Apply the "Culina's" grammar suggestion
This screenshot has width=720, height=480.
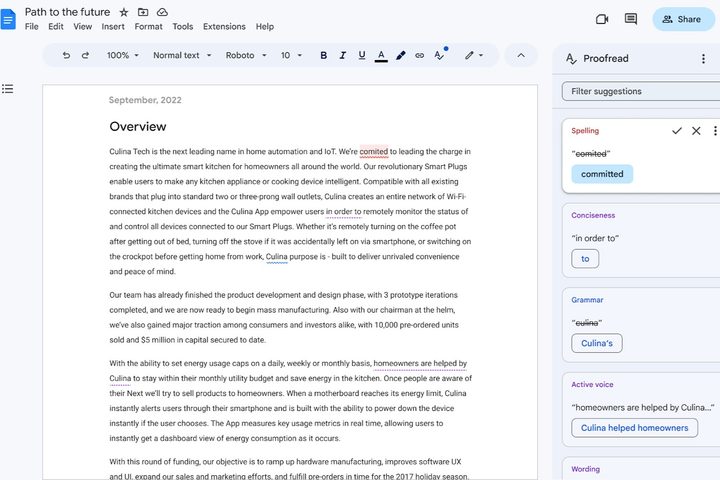point(597,343)
